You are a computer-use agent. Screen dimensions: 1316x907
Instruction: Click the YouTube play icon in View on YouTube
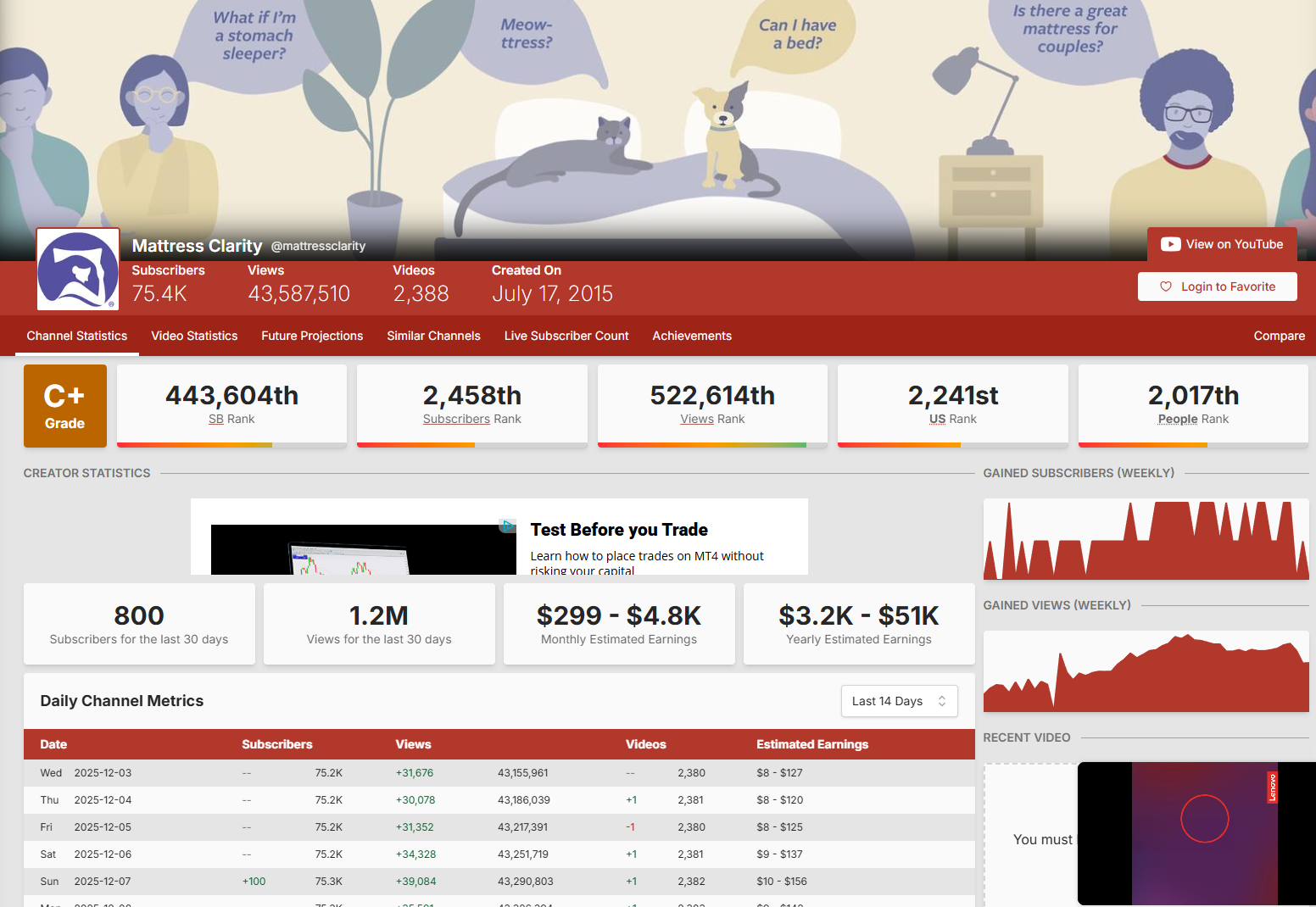(x=1170, y=244)
